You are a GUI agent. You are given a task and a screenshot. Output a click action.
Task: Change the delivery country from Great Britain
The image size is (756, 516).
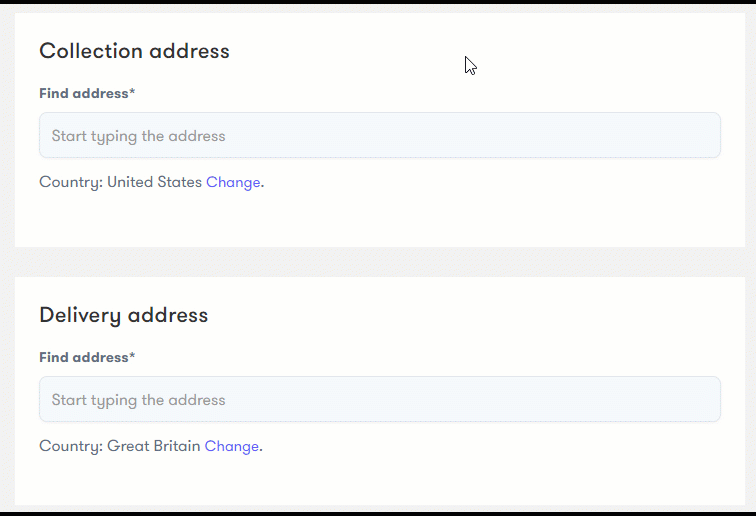231,446
